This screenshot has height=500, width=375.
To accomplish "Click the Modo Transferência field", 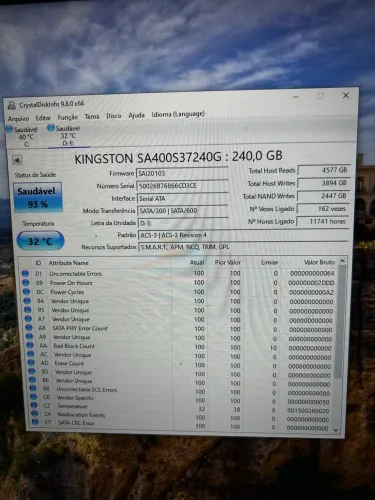I will tap(182, 211).
